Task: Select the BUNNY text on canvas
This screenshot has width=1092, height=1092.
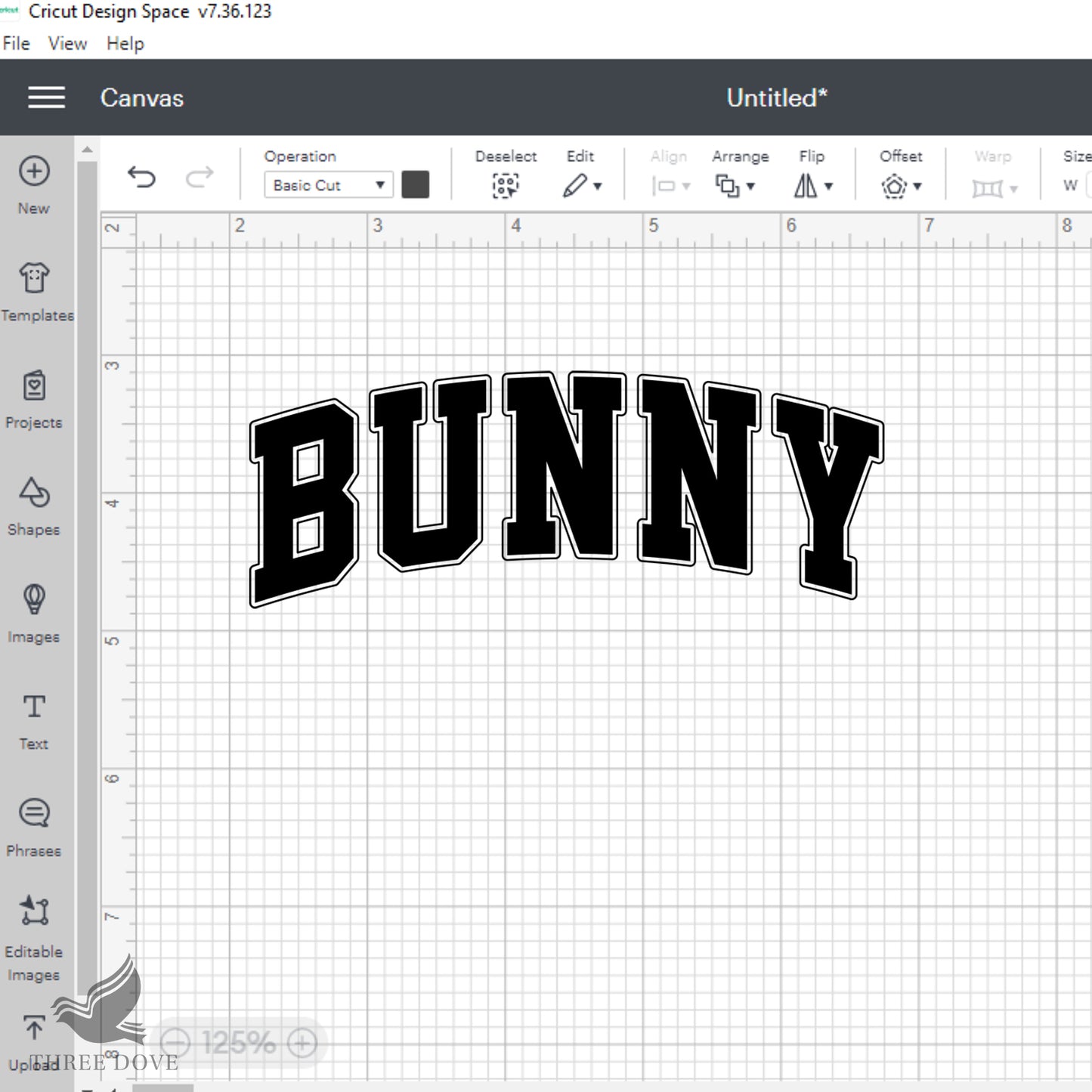Action: point(566,489)
